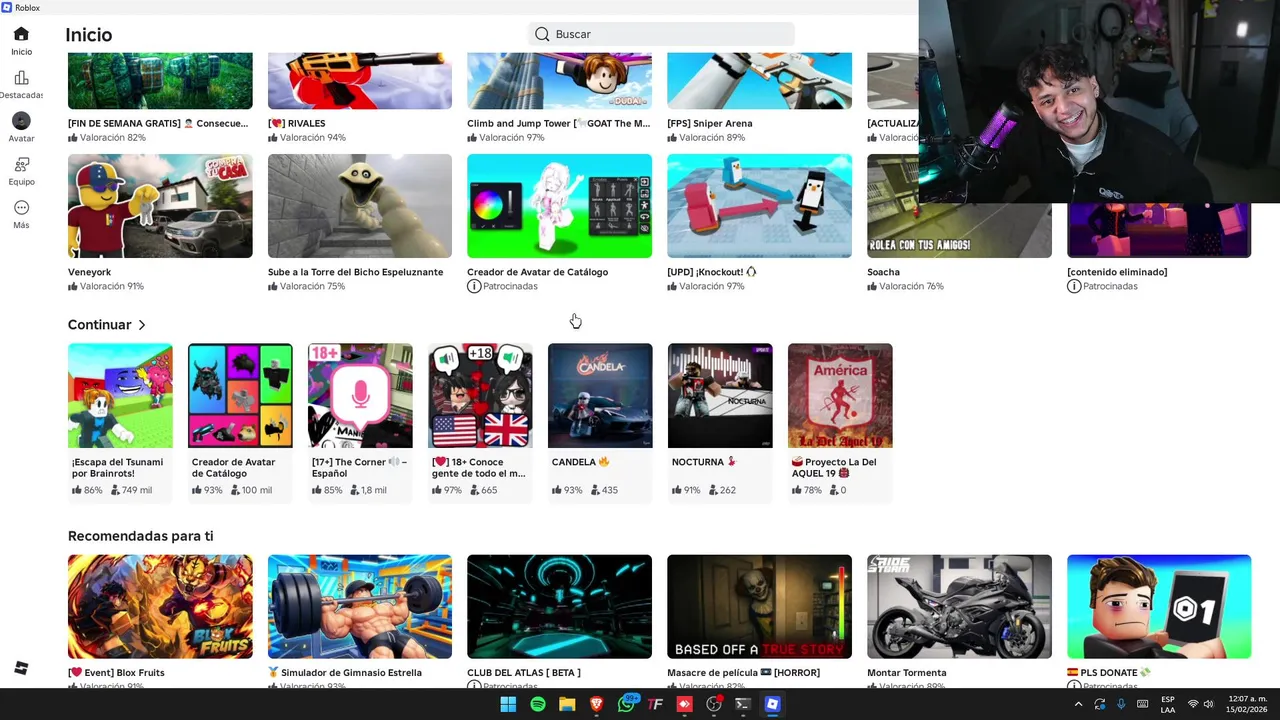
Task: Open the red AnyDesk-style taskbar icon
Action: [x=684, y=704]
